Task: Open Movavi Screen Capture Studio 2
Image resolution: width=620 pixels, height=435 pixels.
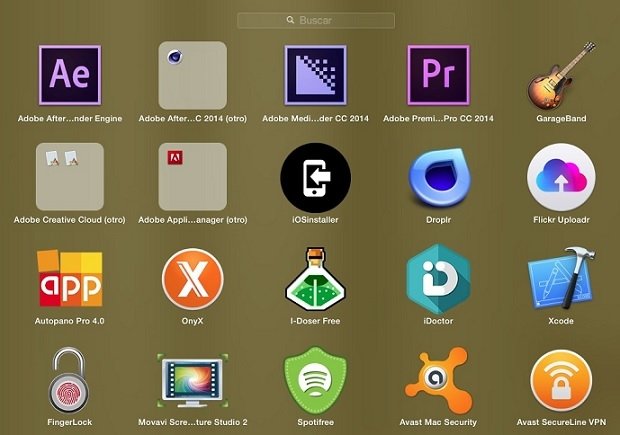Action: coord(193,380)
